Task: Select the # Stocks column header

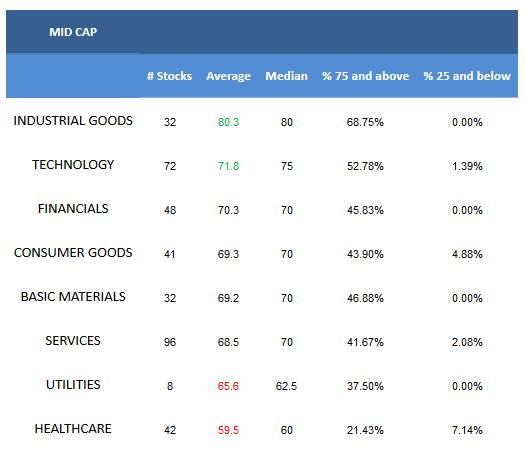Action: pyautogui.click(x=169, y=76)
